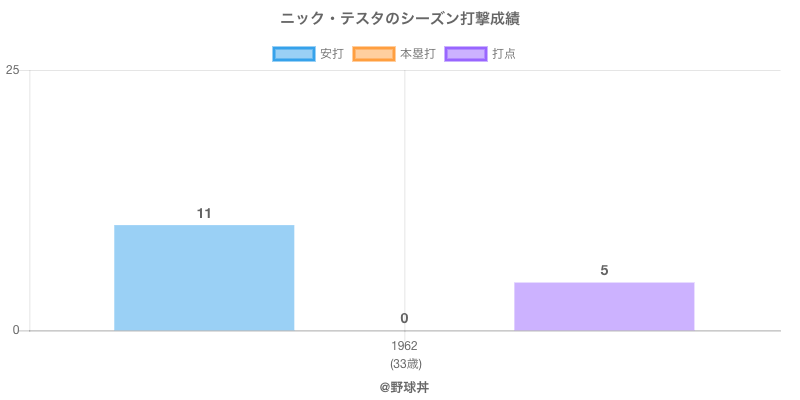Toggle the 本塁打 series via its legend label
The image size is (800, 400).
coord(417,54)
